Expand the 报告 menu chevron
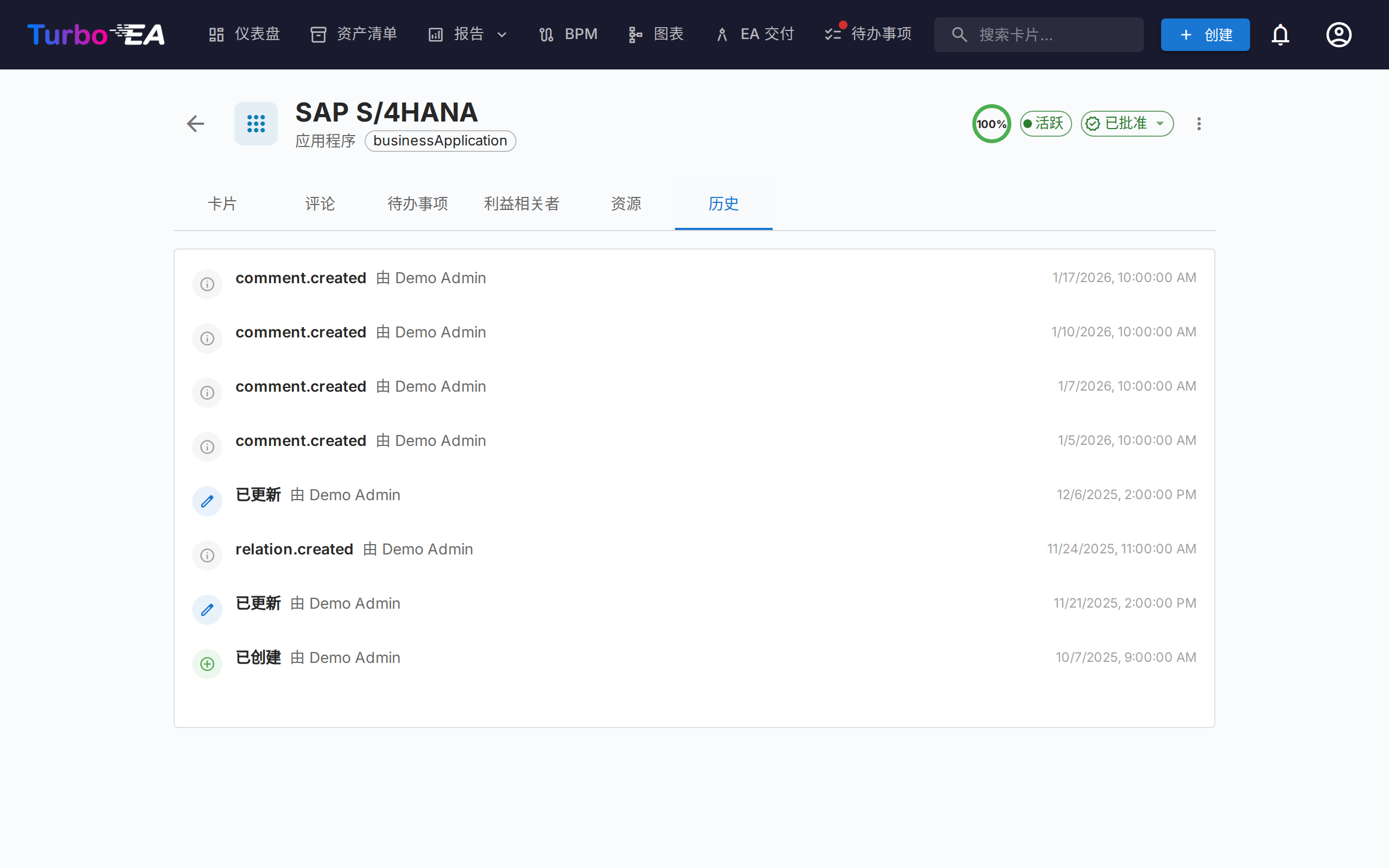Image resolution: width=1389 pixels, height=868 pixels. (x=502, y=34)
